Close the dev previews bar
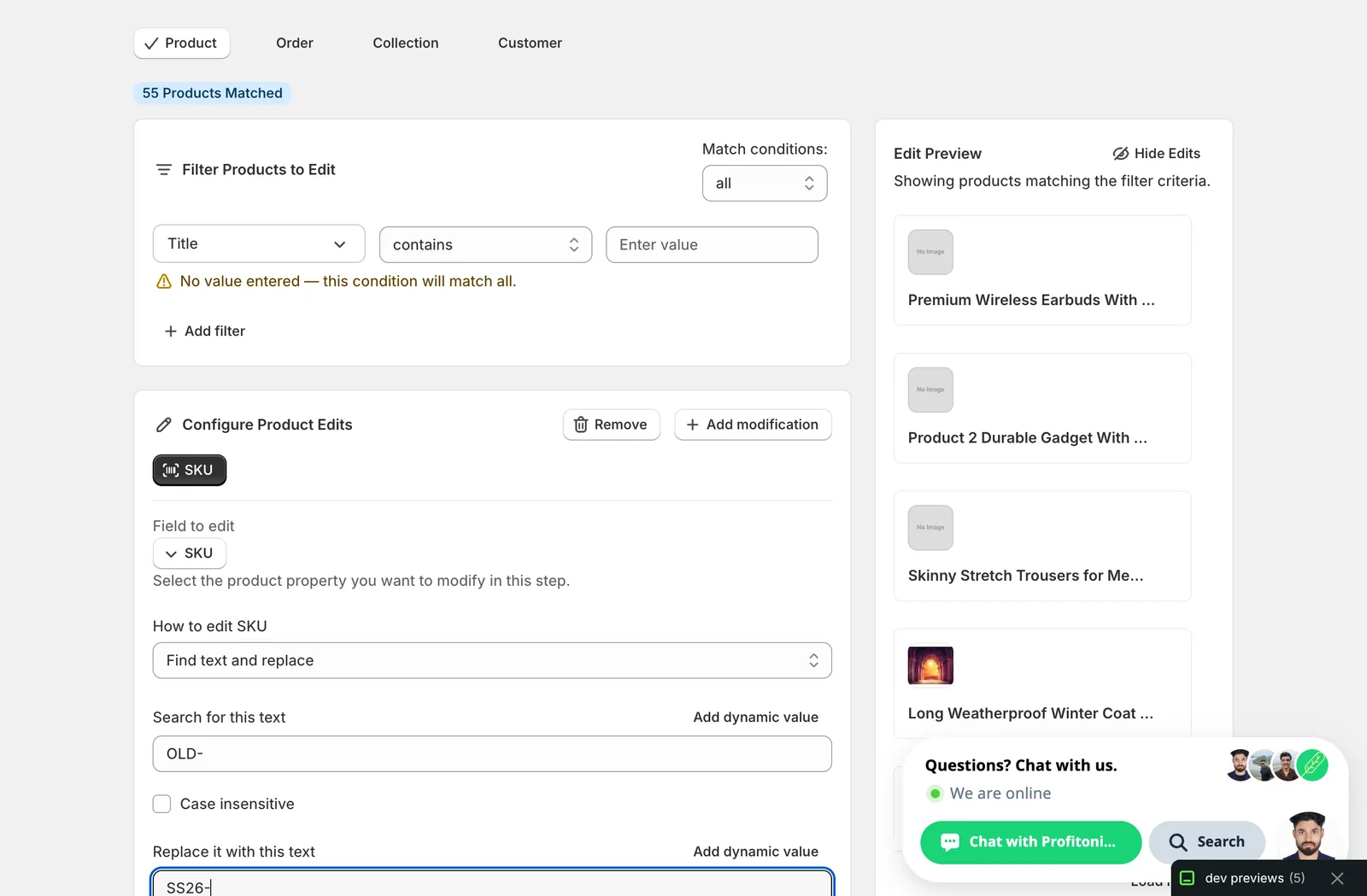The image size is (1367, 896). click(1338, 878)
